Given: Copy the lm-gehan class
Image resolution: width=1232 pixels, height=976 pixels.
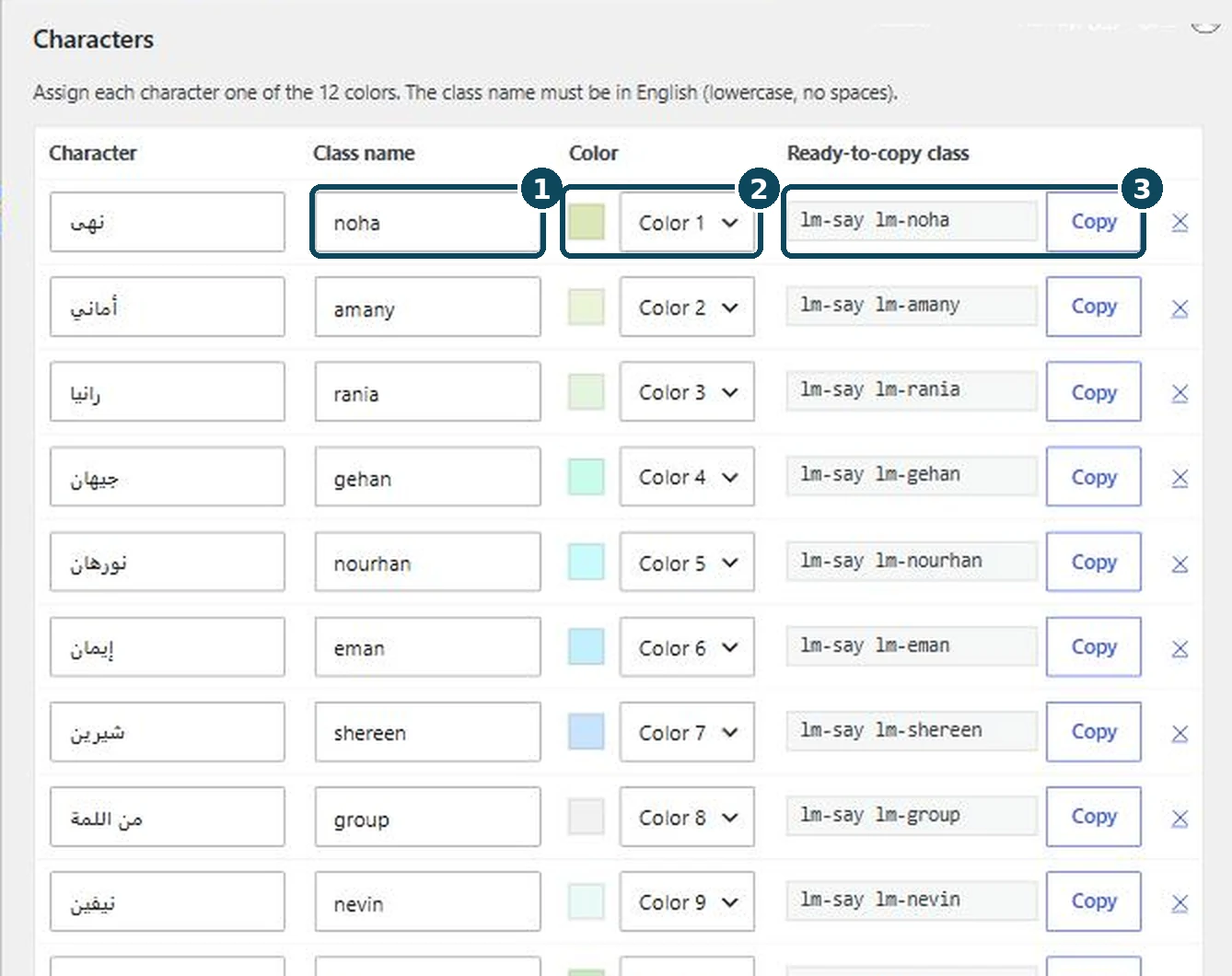Looking at the screenshot, I should [1093, 477].
